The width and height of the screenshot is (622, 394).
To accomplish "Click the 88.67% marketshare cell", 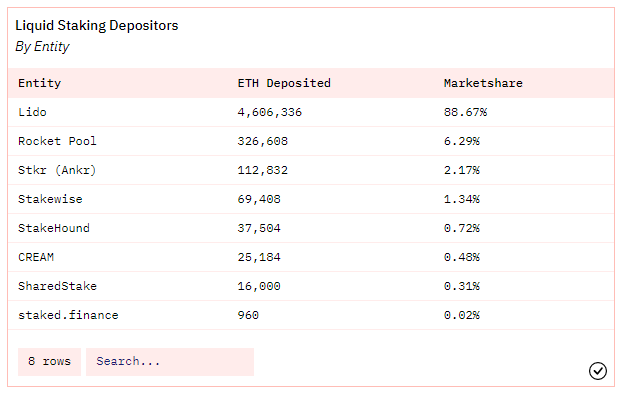I will coord(465,112).
